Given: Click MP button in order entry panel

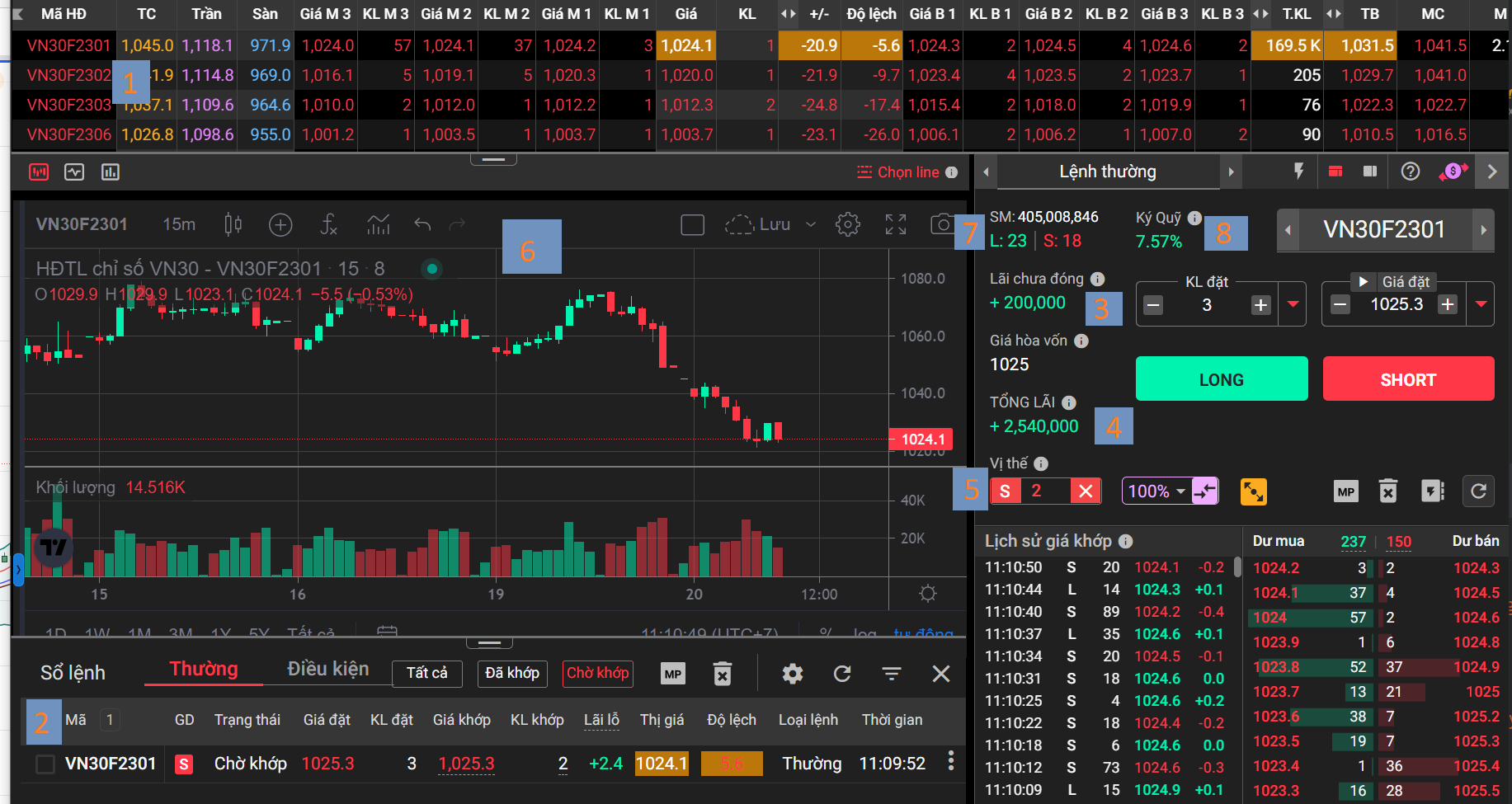Looking at the screenshot, I should pos(1345,491).
